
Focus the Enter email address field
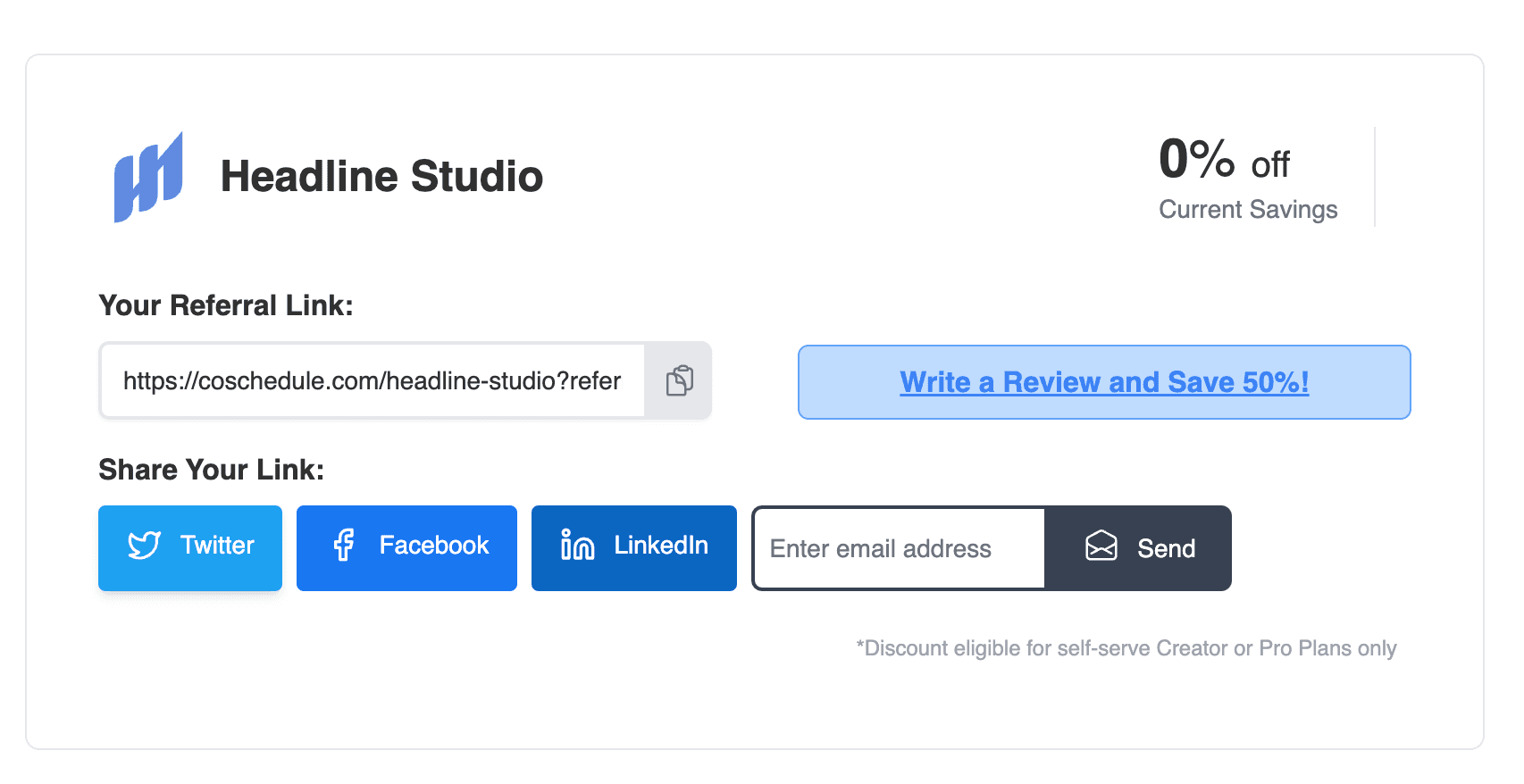coord(899,548)
